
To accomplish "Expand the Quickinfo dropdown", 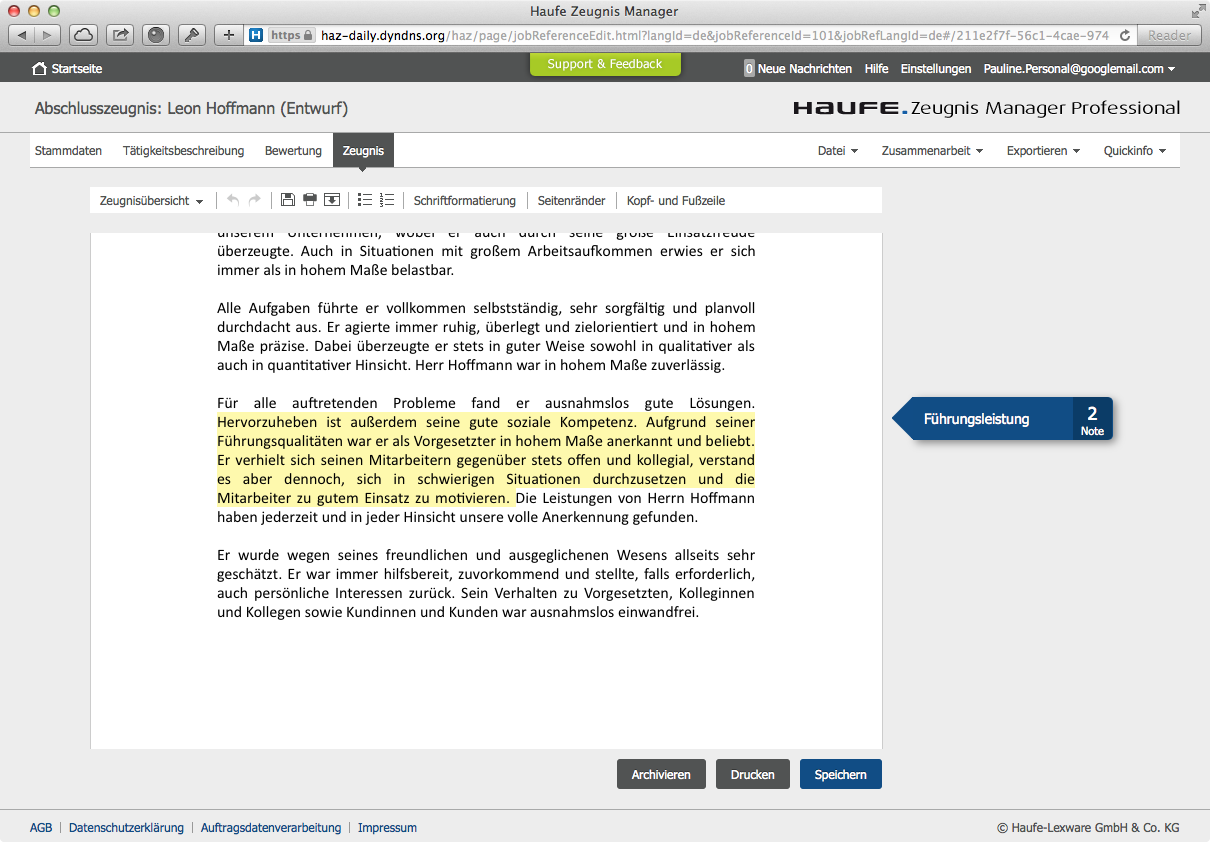I will coord(1136,151).
